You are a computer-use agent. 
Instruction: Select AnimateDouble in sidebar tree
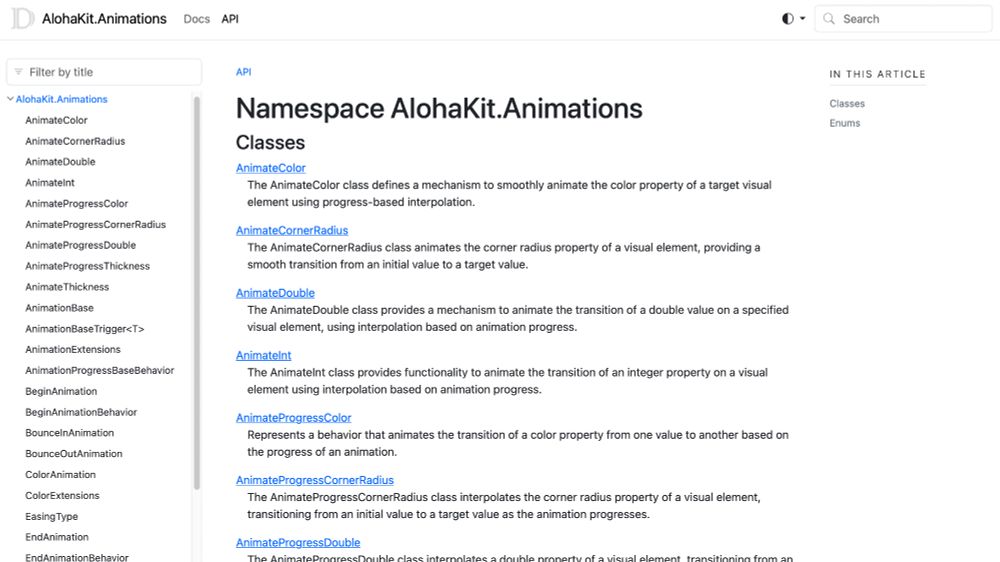click(60, 162)
